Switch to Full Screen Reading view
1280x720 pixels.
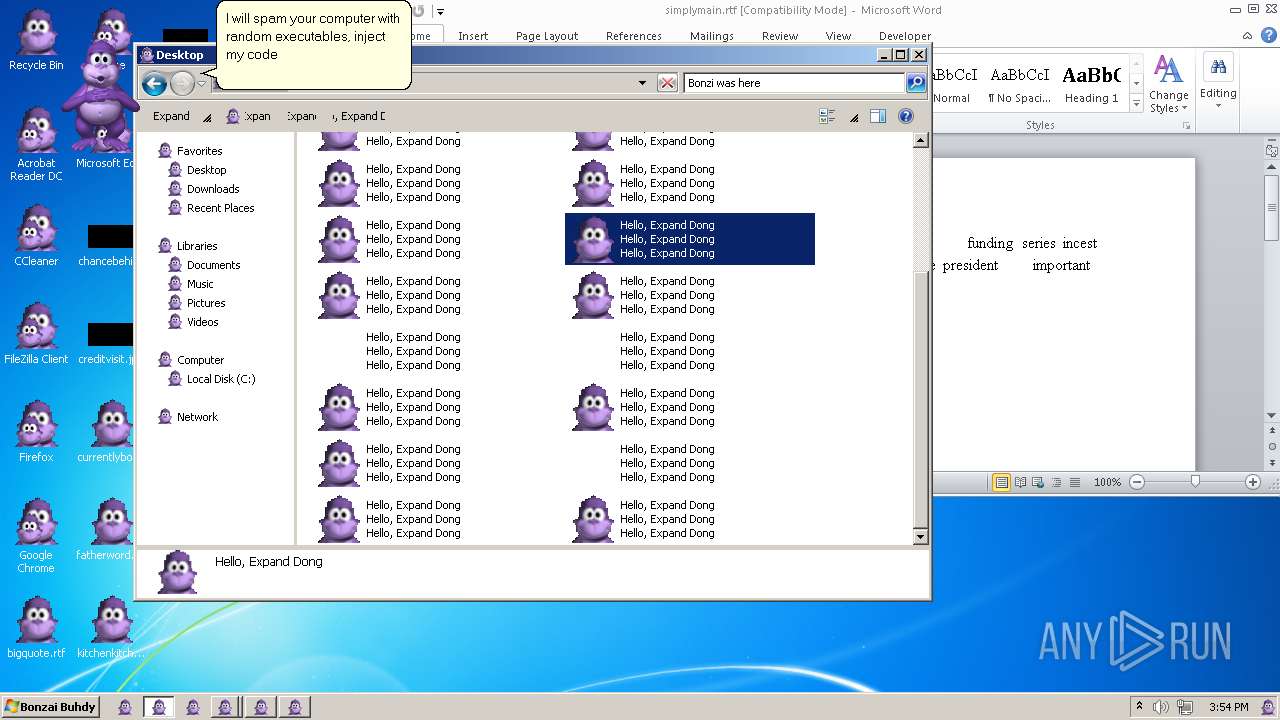point(1020,482)
